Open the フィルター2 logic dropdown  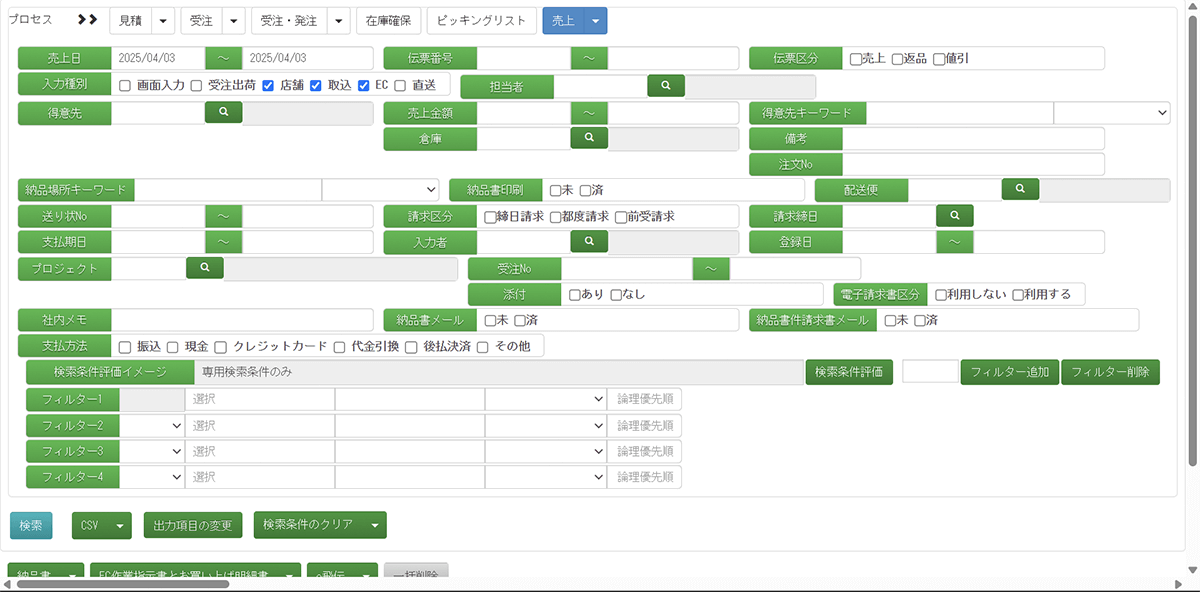pyautogui.click(x=152, y=425)
